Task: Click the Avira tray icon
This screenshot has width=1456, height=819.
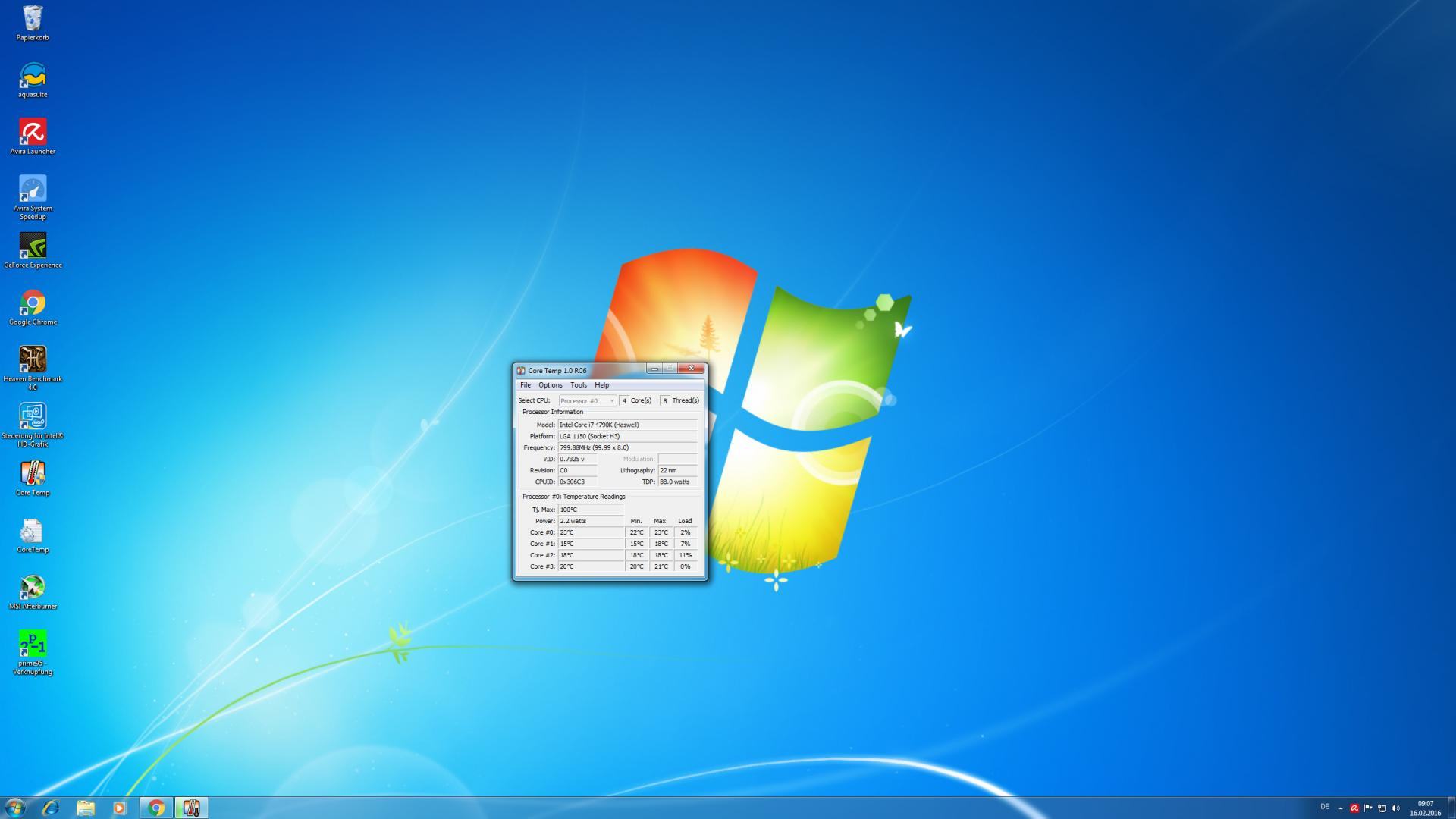Action: 1354,808
